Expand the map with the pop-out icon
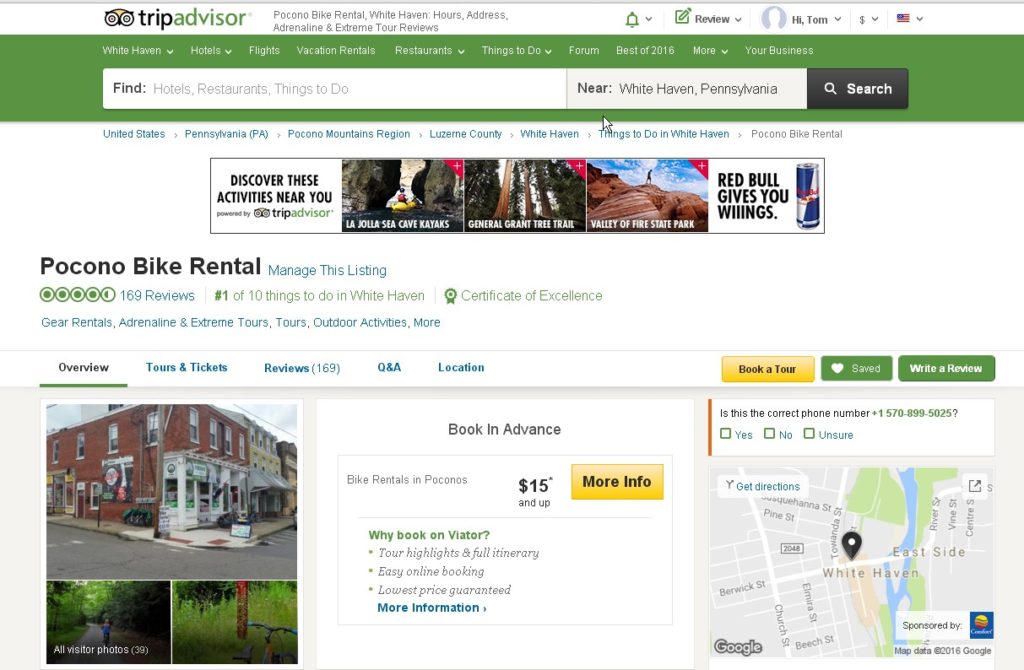Screen dimensions: 1024x670 (x=974, y=486)
